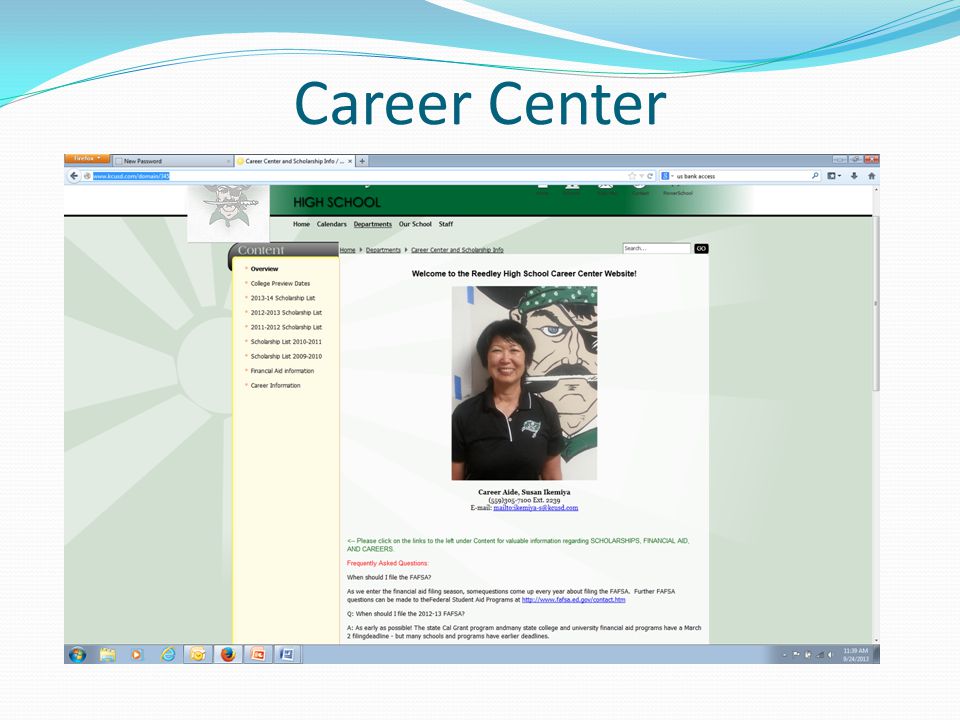Open the Google search engine dropdown
Image resolution: width=960 pixels, height=720 pixels.
[667, 176]
